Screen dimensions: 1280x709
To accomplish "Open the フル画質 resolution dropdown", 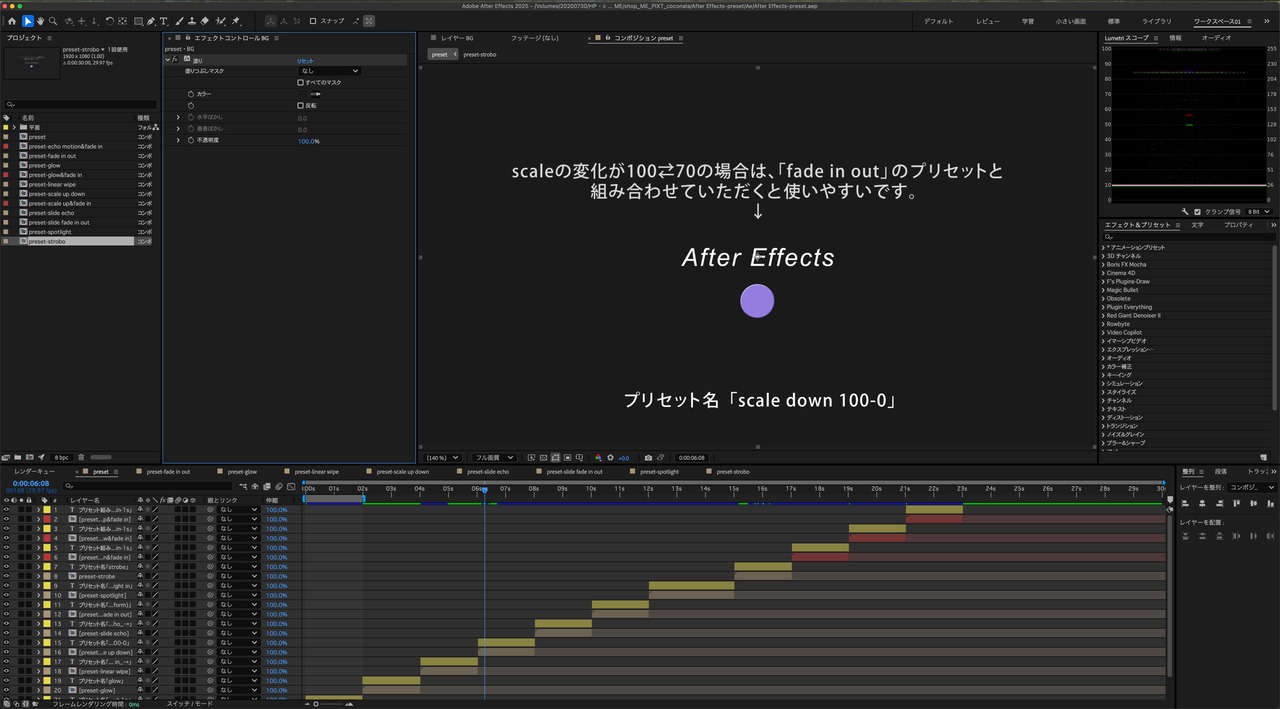I will [496, 458].
